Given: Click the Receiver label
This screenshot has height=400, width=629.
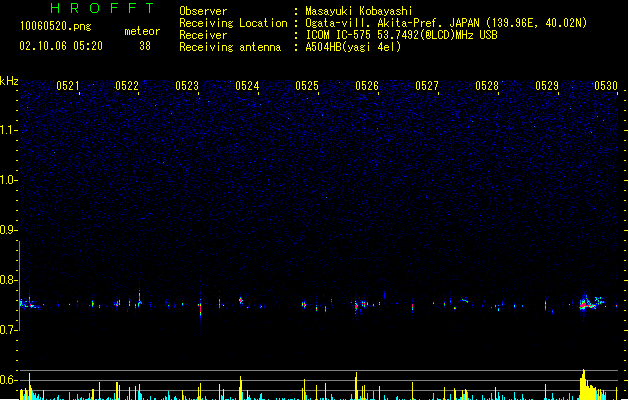Looking at the screenshot, I should [203, 35].
